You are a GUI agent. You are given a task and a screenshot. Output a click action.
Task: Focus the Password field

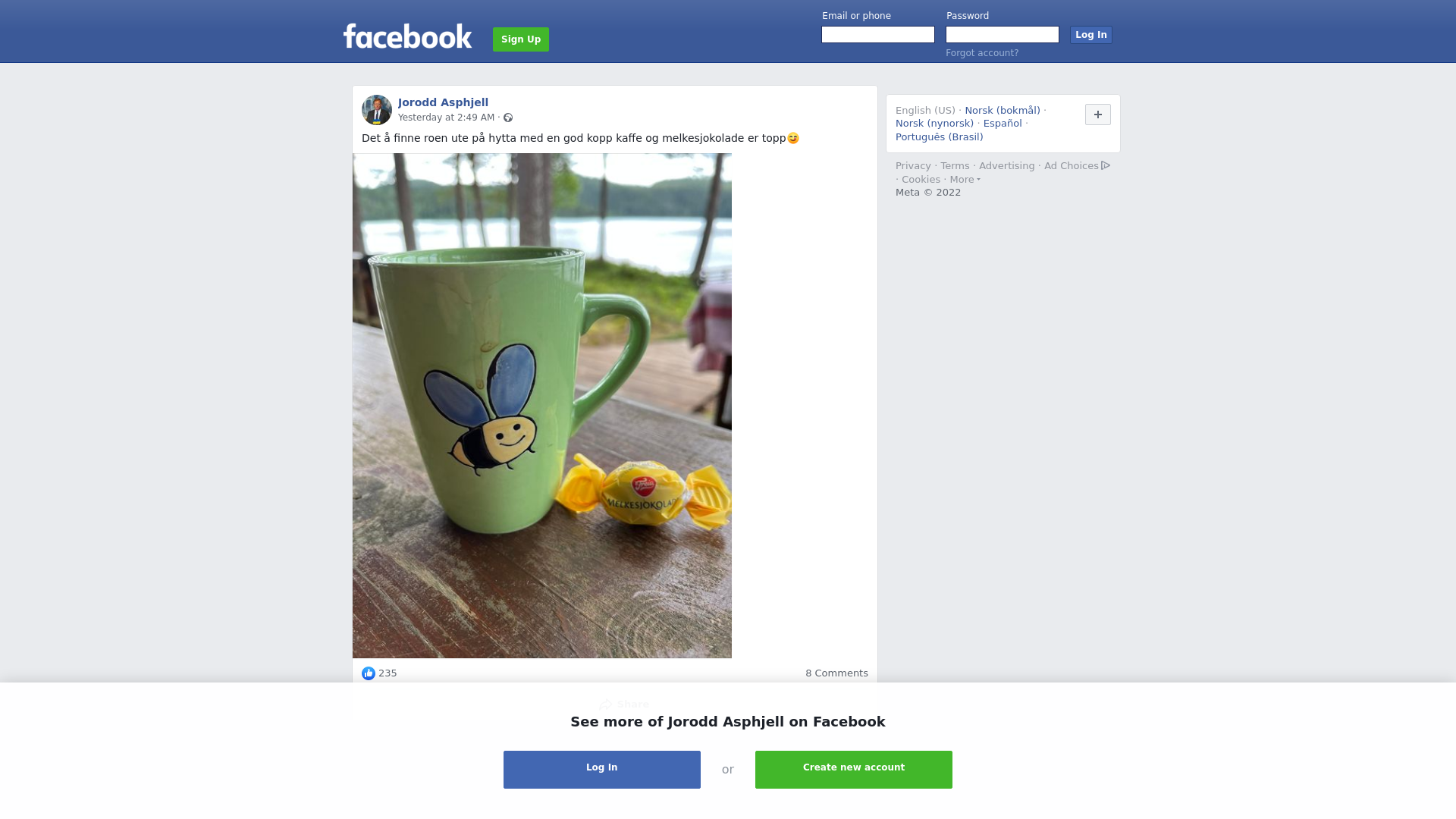point(1003,35)
